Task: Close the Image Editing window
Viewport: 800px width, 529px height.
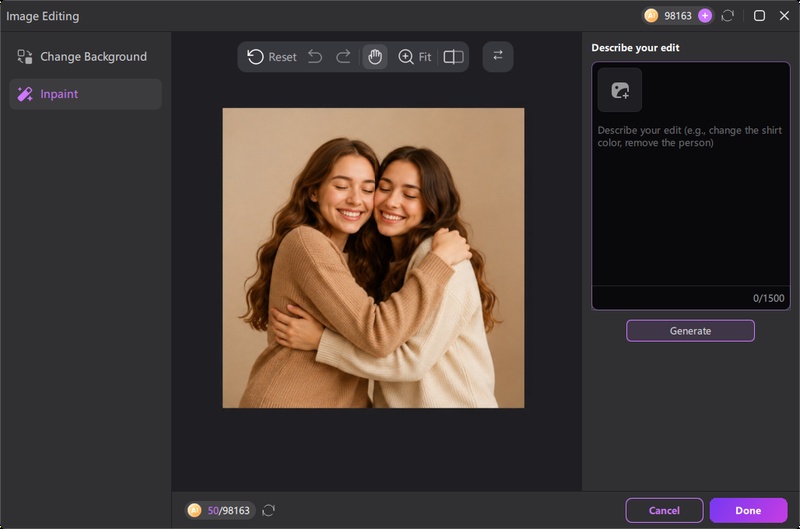Action: (x=784, y=16)
